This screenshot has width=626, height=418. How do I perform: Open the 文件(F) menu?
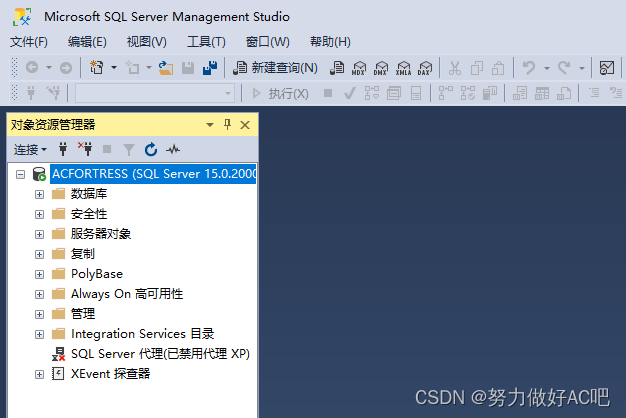(x=29, y=42)
